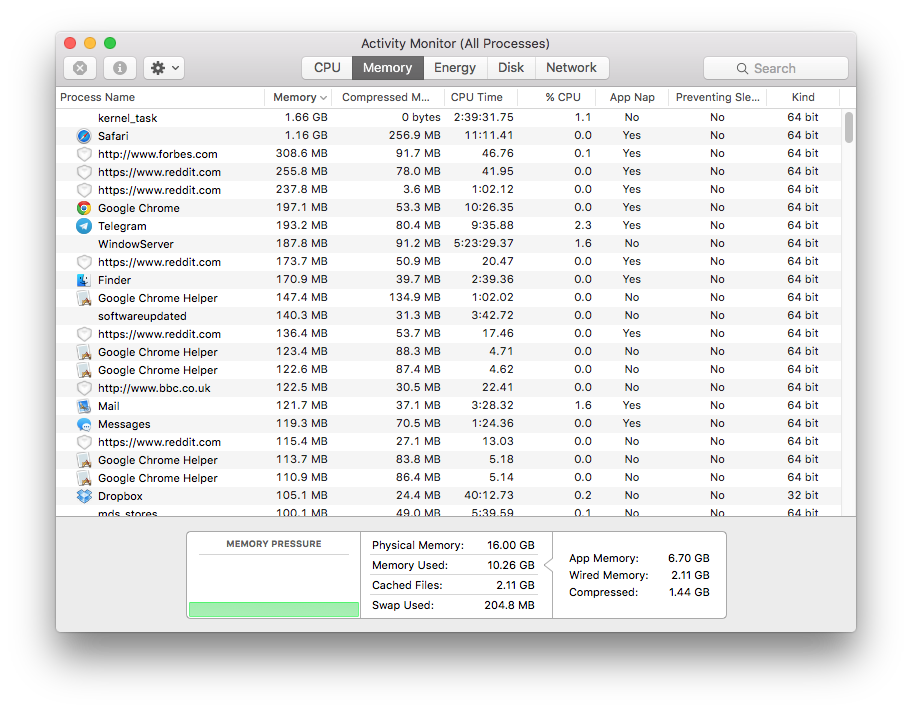Sort by Process Name column header

(160, 97)
